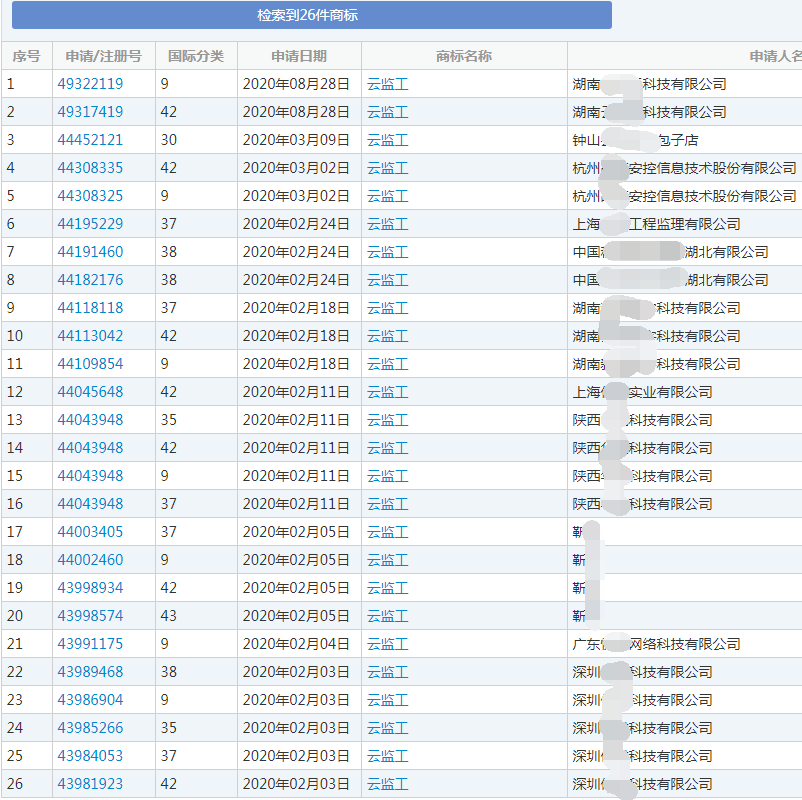Click the 商标名称 column header
Image resolution: width=802 pixels, height=800 pixels.
pyautogui.click(x=465, y=56)
